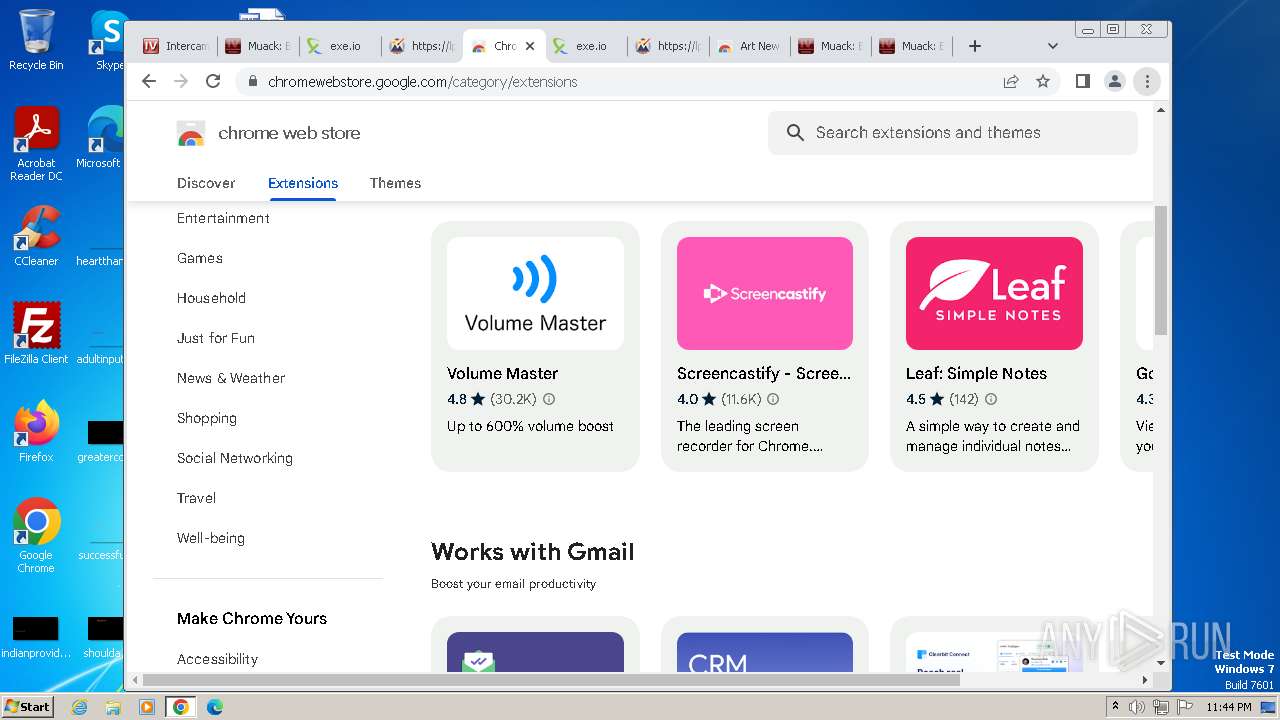Click the search magnifier icon
Screen dimensions: 1280x720
pyautogui.click(x=795, y=132)
